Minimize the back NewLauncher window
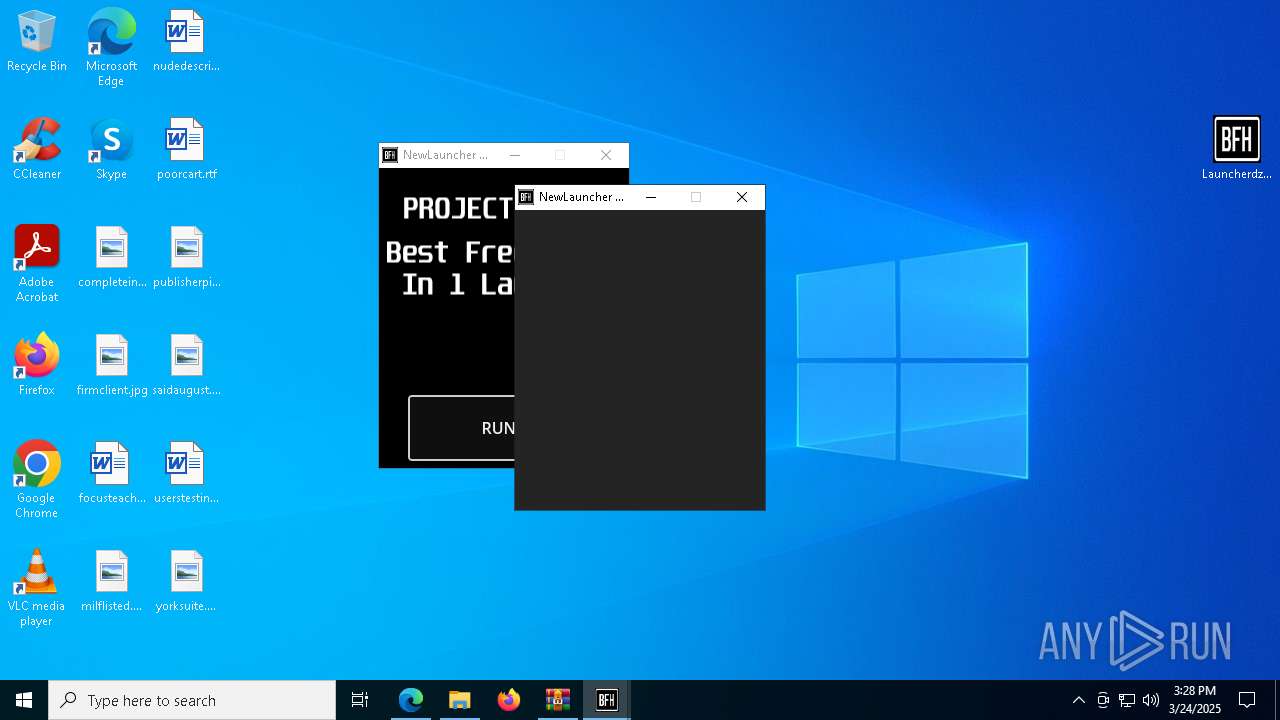The height and width of the screenshot is (720, 1280). [515, 155]
